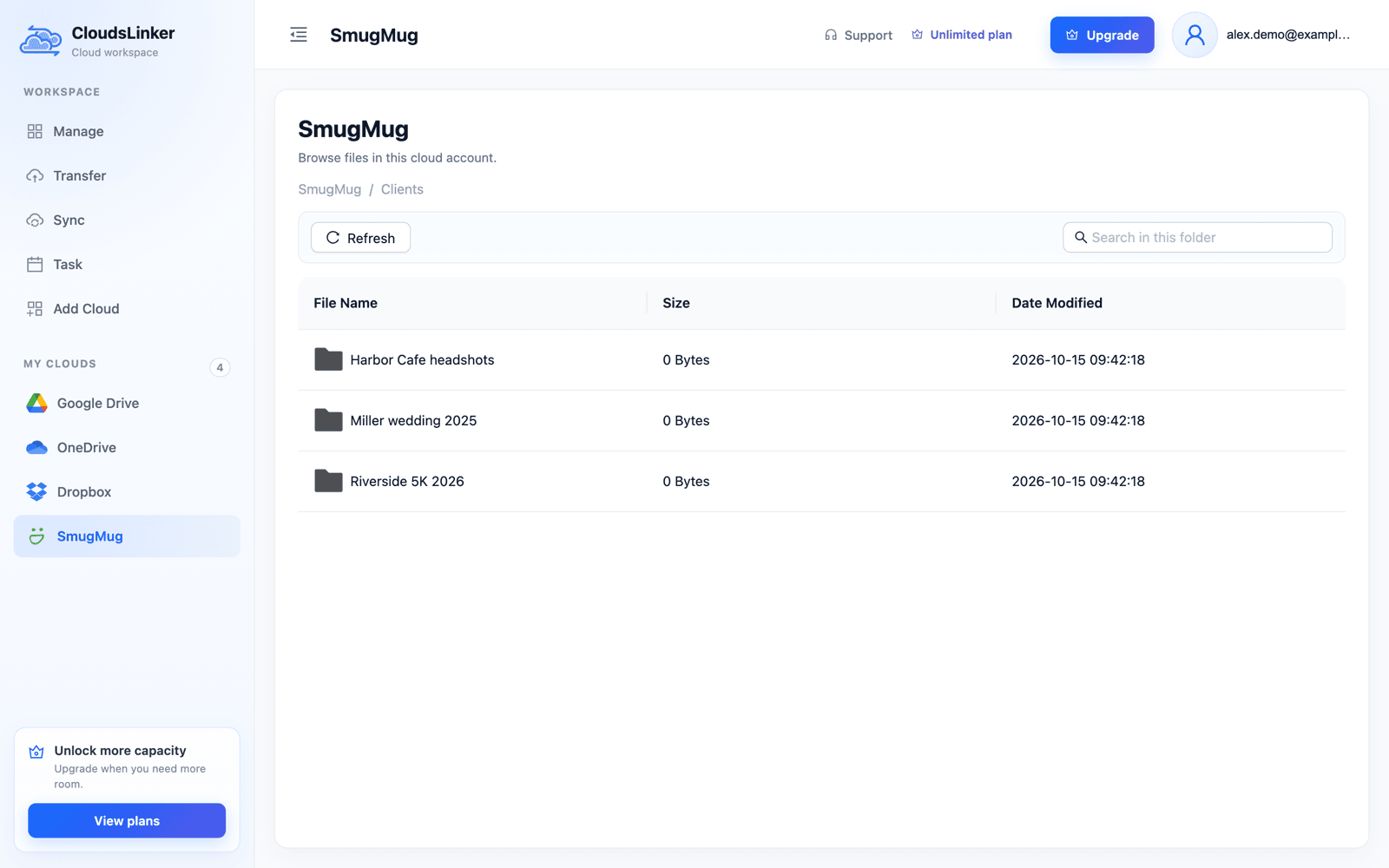
Task: Open the Miller wedding 2025 folder name
Action: coord(413,420)
